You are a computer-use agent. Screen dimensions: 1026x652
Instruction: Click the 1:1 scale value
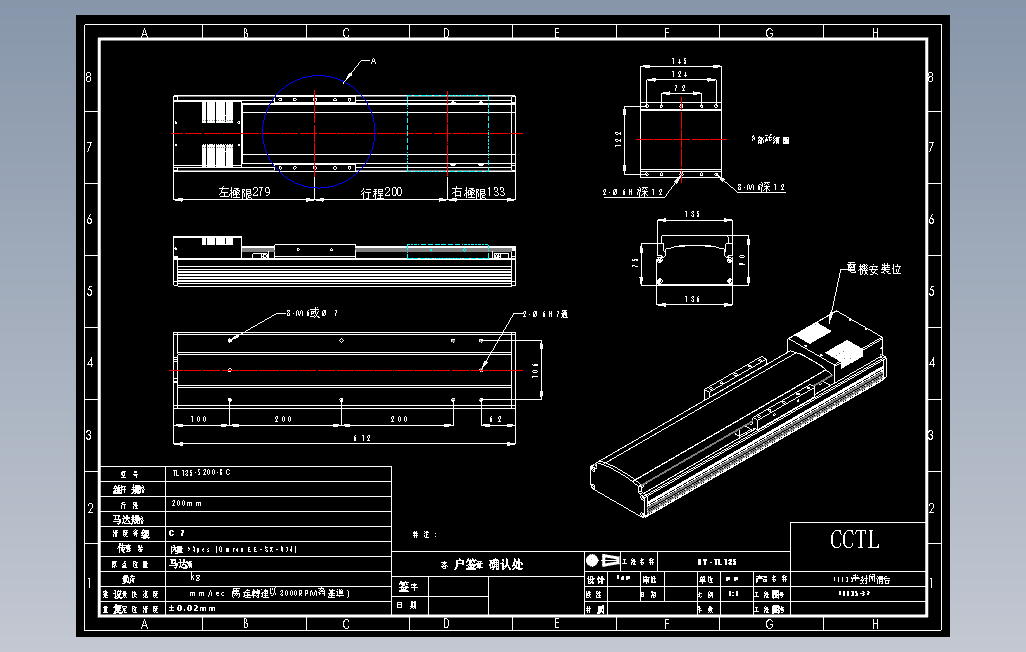(734, 594)
